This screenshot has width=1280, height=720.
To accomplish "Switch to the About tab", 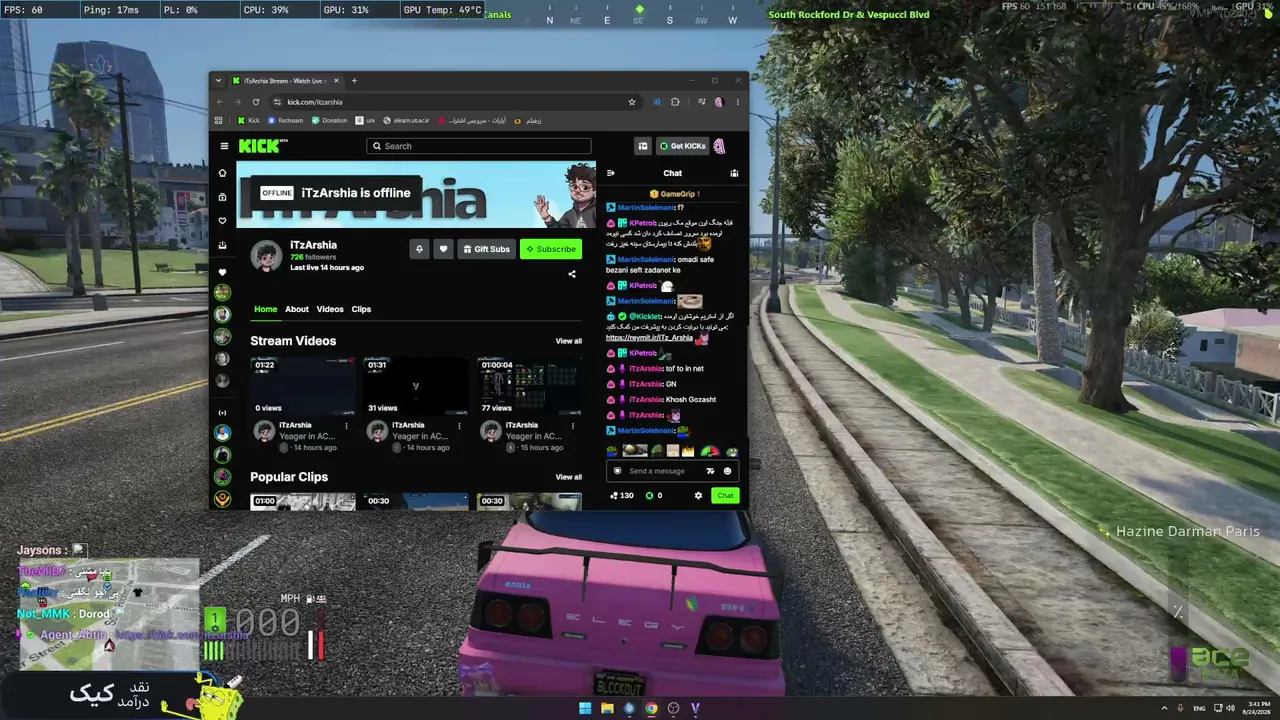I will [x=297, y=309].
